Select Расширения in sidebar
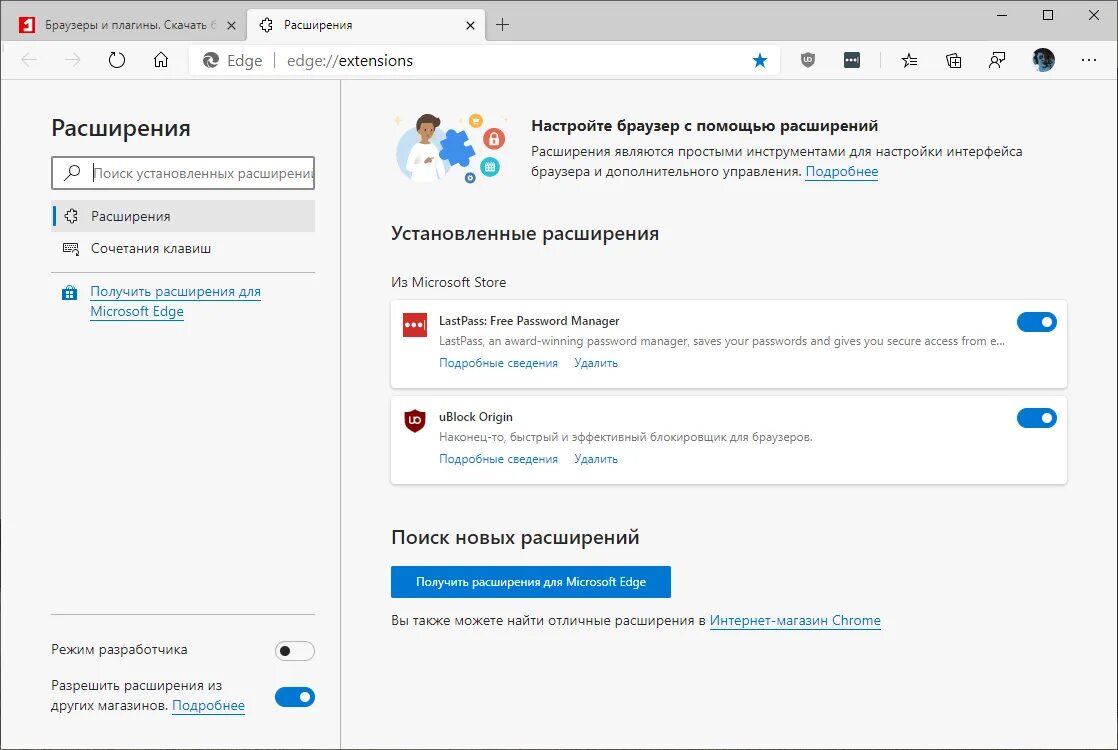The image size is (1118, 750). click(183, 216)
